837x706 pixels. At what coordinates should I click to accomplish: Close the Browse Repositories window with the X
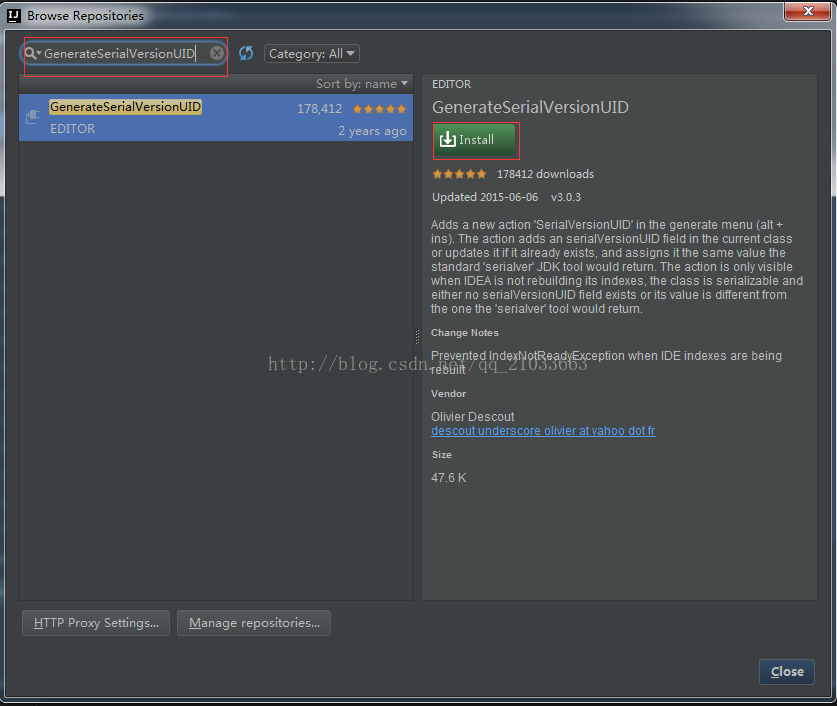[808, 11]
